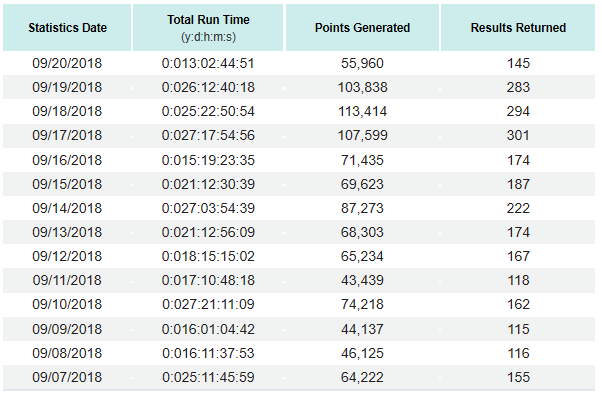
Task: Click run time 0:021:12:56:09
Action: click(208, 232)
